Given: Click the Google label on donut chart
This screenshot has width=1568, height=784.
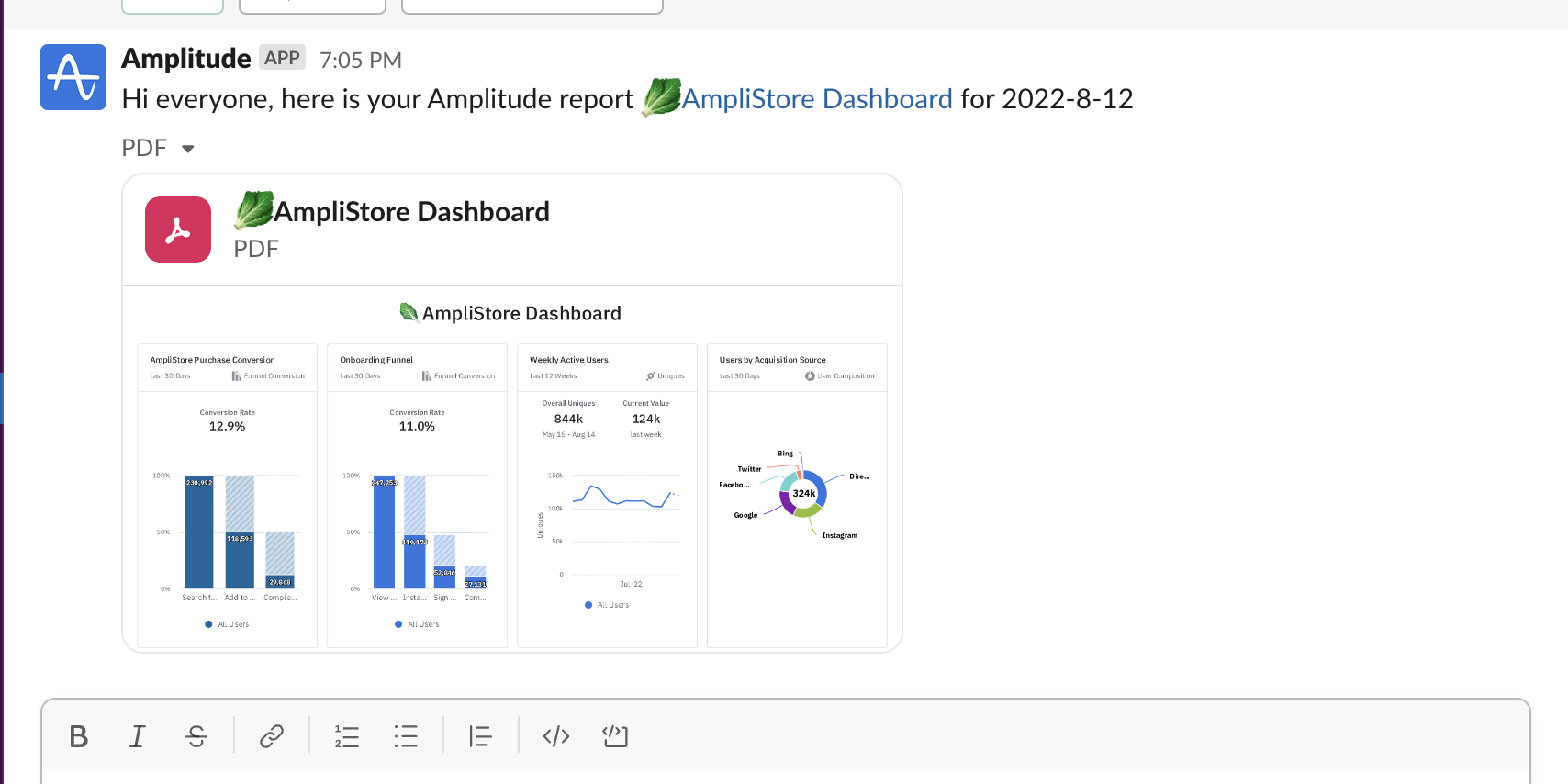Looking at the screenshot, I should point(746,515).
